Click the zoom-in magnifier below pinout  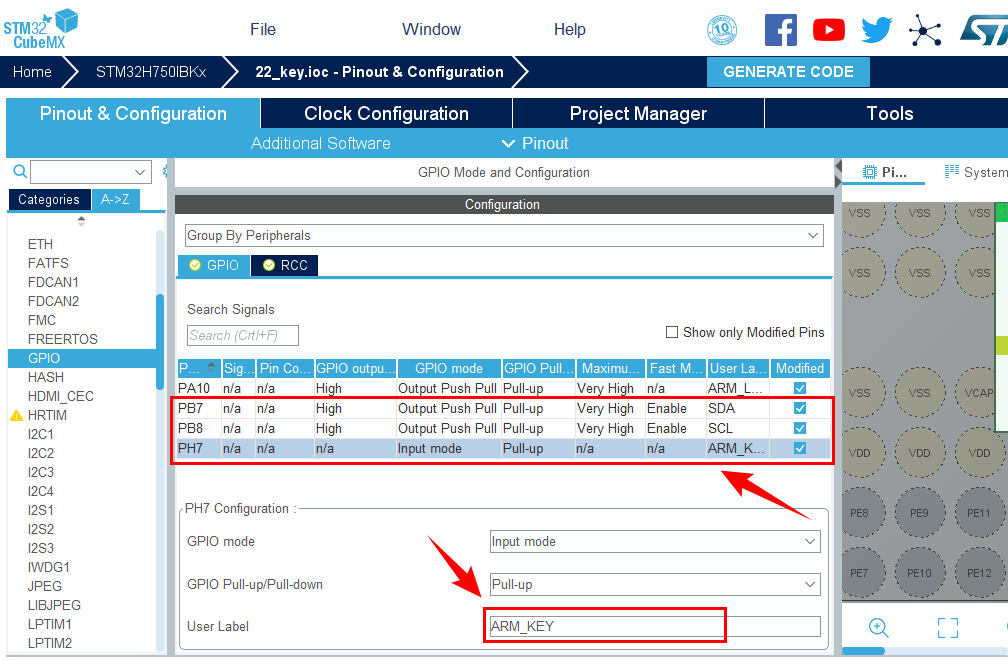879,628
